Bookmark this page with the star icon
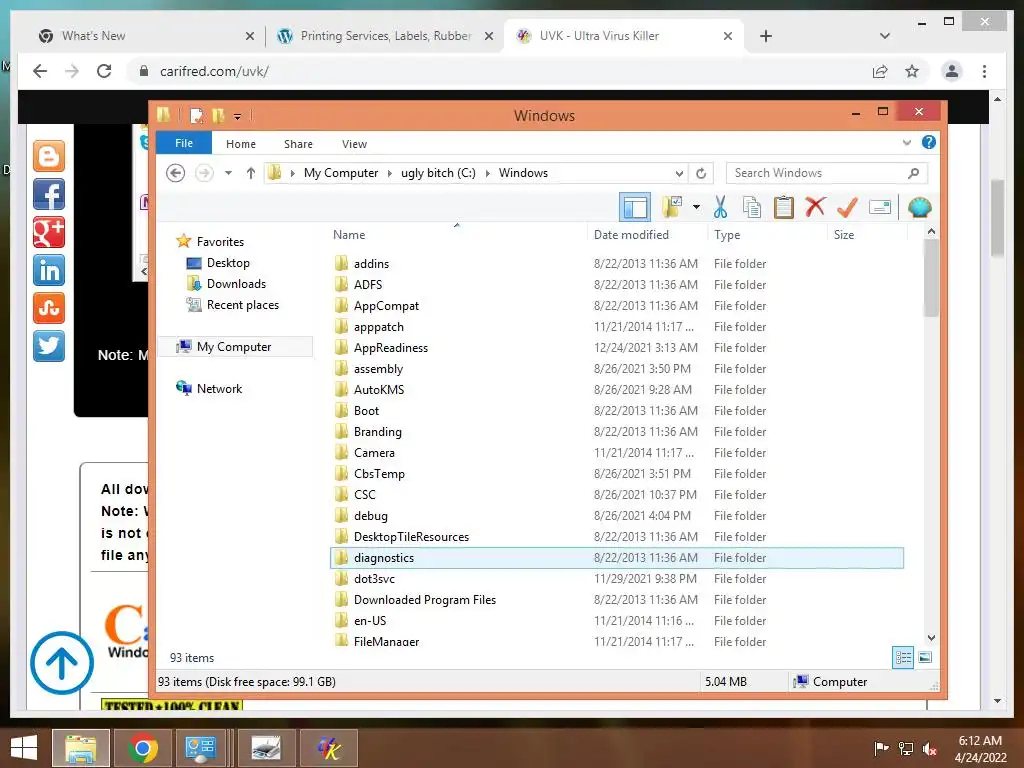The width and height of the screenshot is (1024, 768). [912, 71]
